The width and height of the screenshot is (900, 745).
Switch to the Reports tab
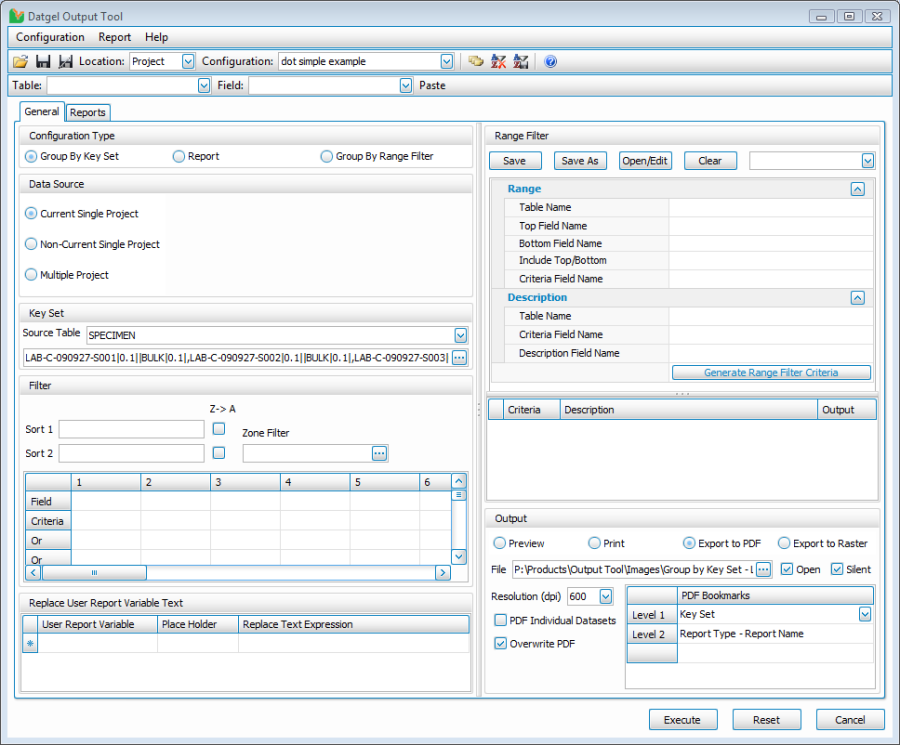[88, 113]
